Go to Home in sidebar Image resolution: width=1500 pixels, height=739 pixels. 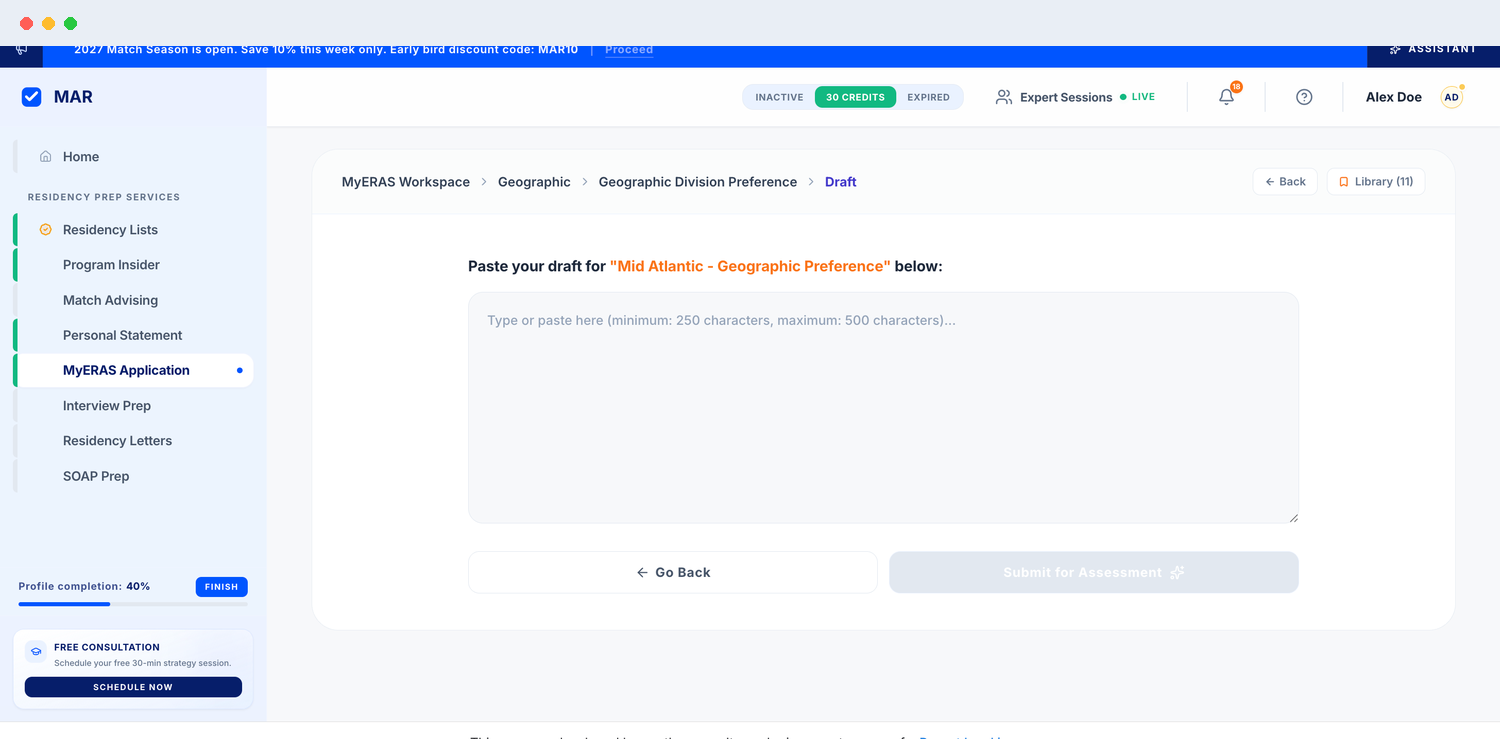click(133, 157)
